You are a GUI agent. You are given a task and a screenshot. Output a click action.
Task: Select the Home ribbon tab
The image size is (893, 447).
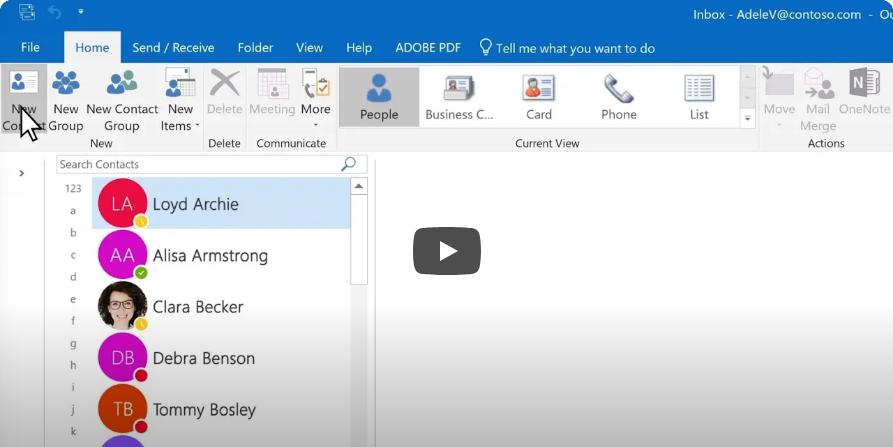[x=92, y=47]
